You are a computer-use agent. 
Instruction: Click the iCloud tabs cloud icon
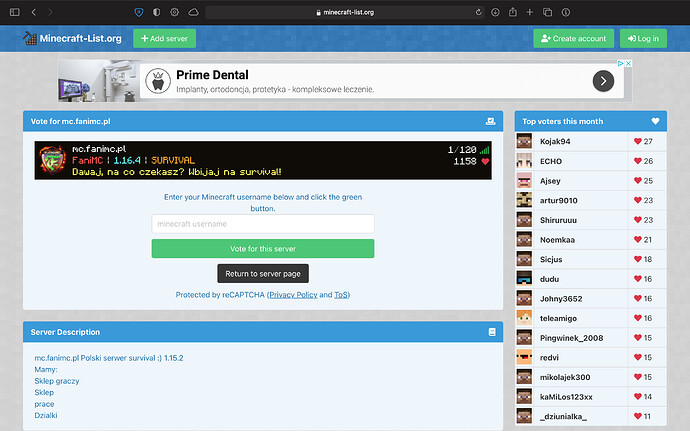click(x=194, y=12)
